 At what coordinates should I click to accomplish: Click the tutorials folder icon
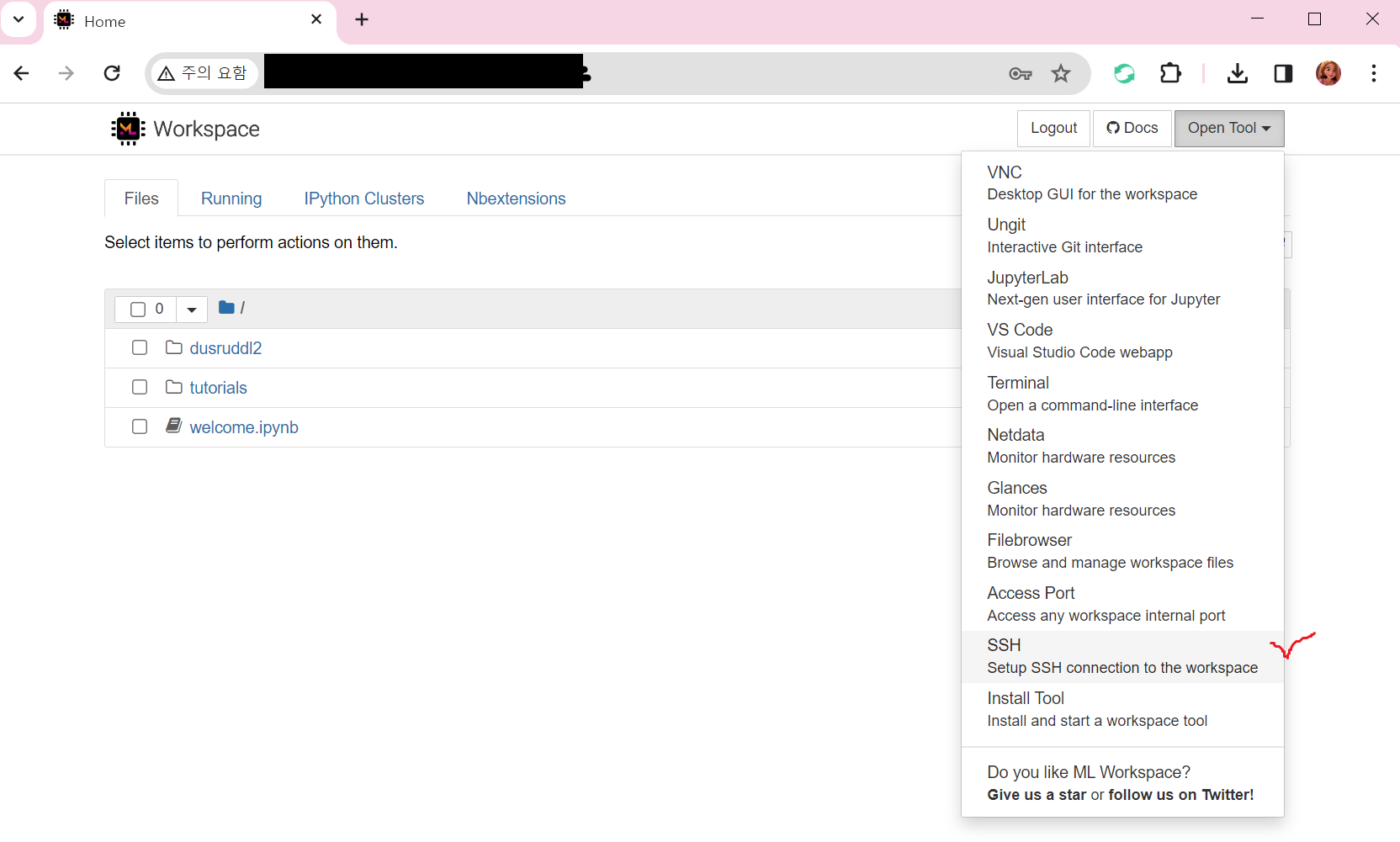(174, 387)
